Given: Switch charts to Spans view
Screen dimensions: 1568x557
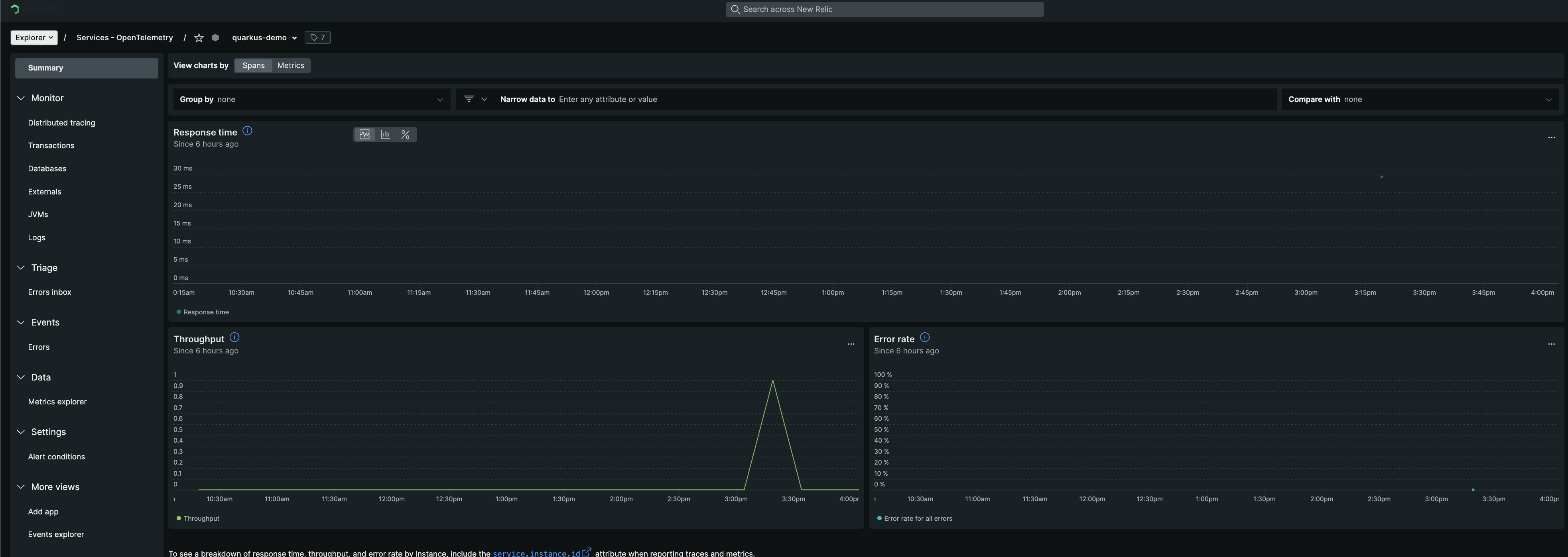Looking at the screenshot, I should (x=253, y=66).
